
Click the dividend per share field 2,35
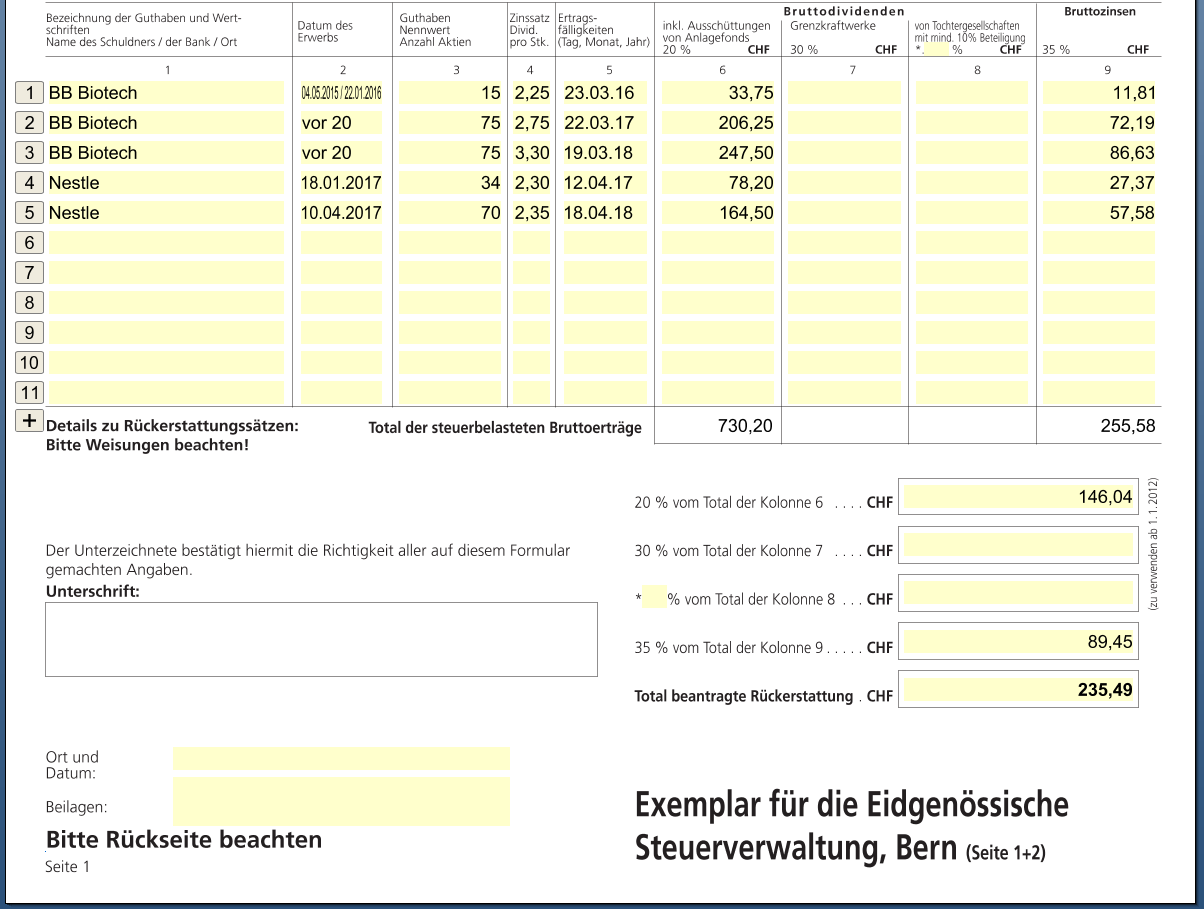[x=532, y=213]
